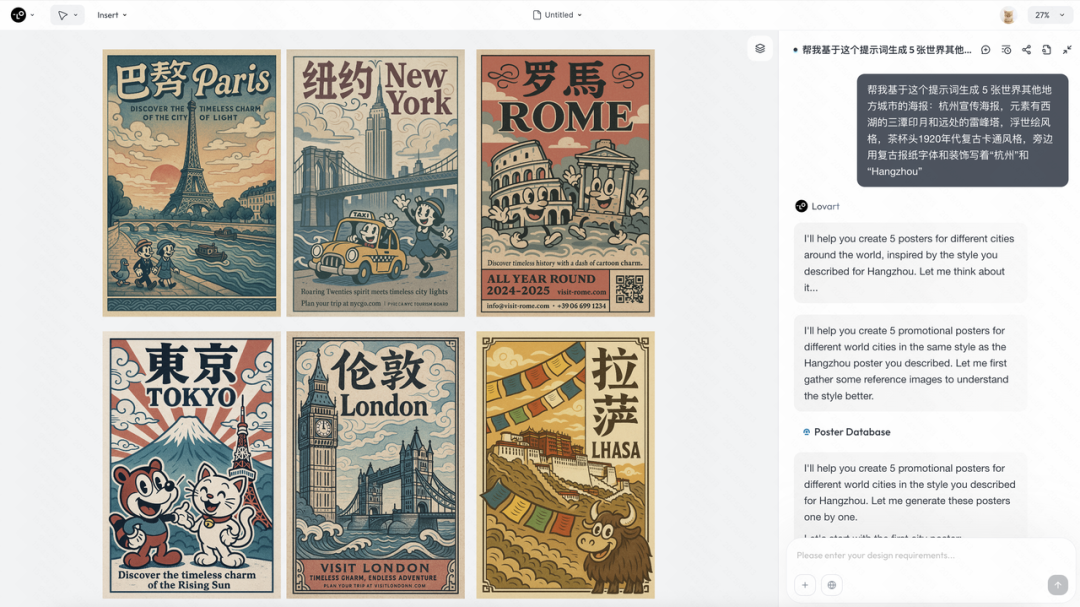Click the Poster Database icon

click(807, 432)
